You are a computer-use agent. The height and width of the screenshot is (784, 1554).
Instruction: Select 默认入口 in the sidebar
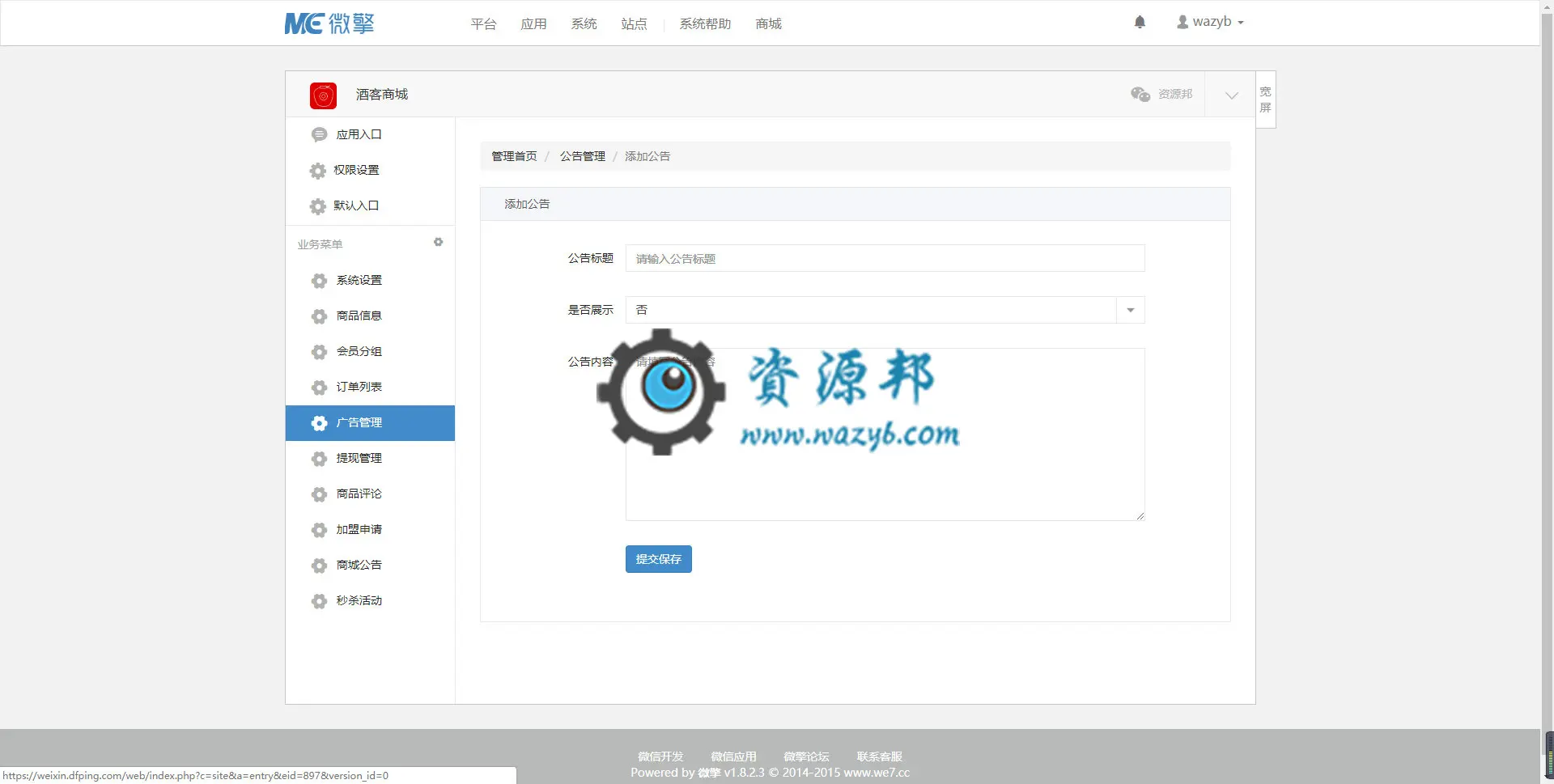coord(370,206)
